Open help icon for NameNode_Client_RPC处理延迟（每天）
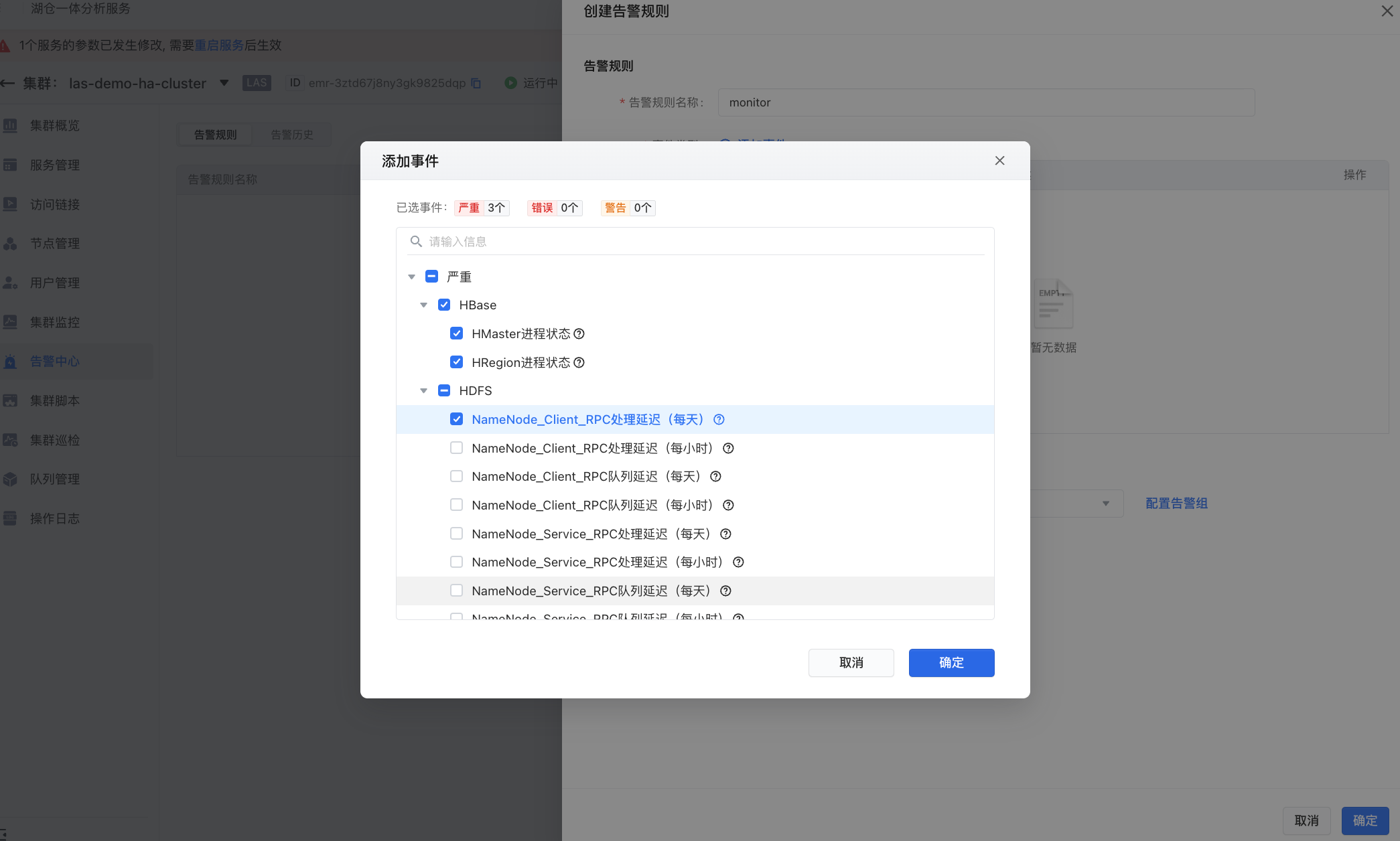Viewport: 1400px width, 841px height. click(719, 419)
